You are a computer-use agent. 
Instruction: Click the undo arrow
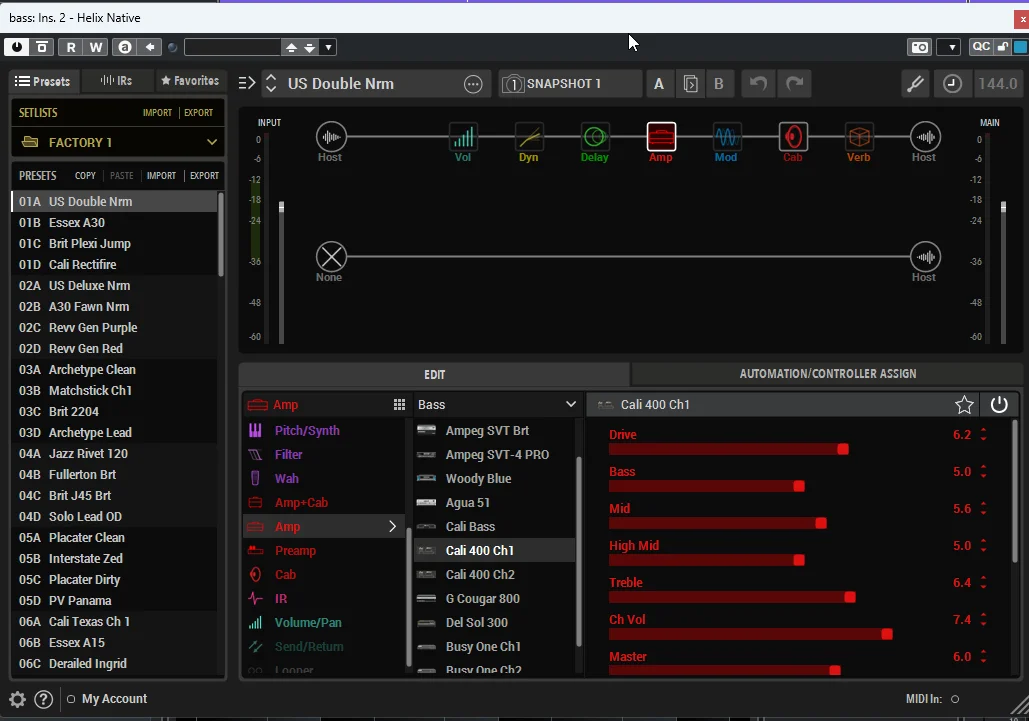coord(758,84)
